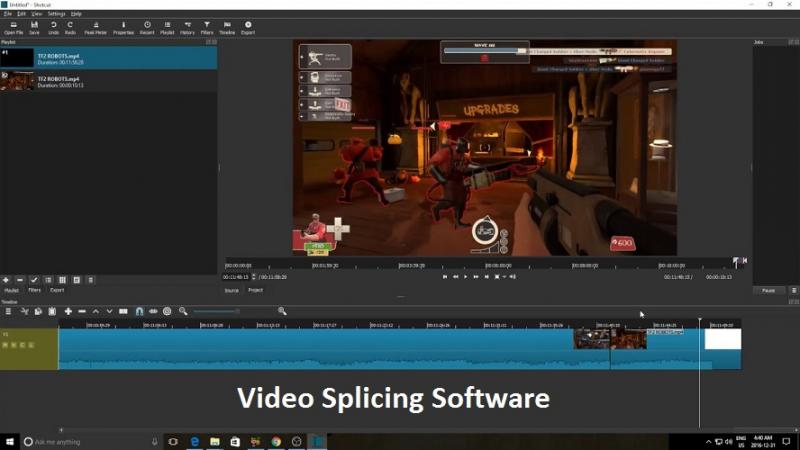Open the Help menu
Screen dimensions: 800x450
point(76,14)
